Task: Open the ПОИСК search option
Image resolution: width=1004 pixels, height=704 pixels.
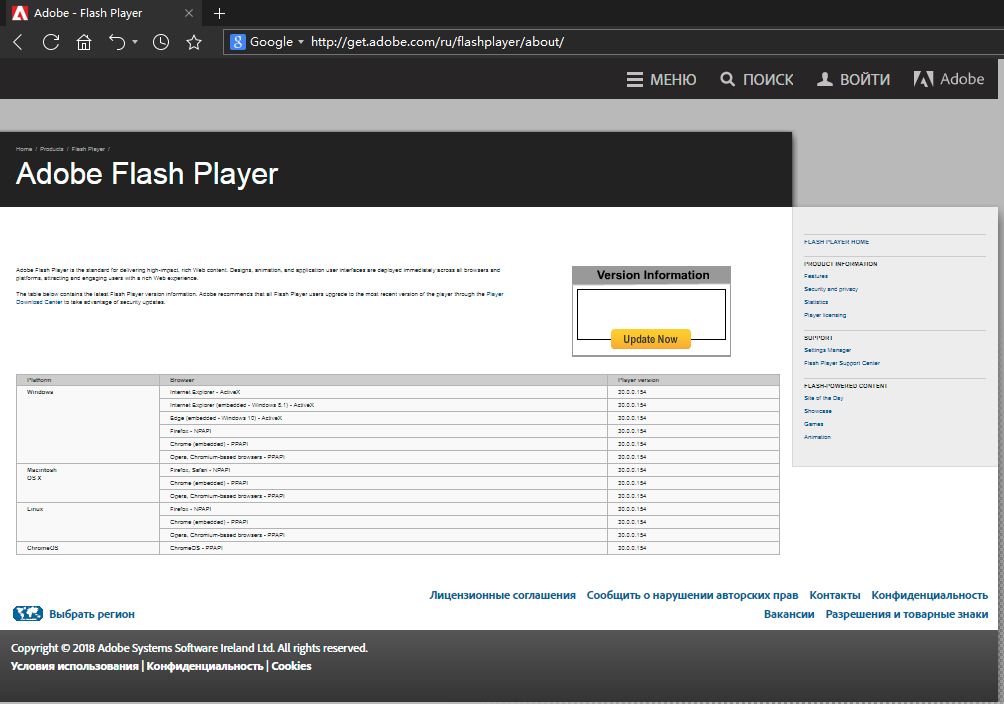Action: [757, 79]
